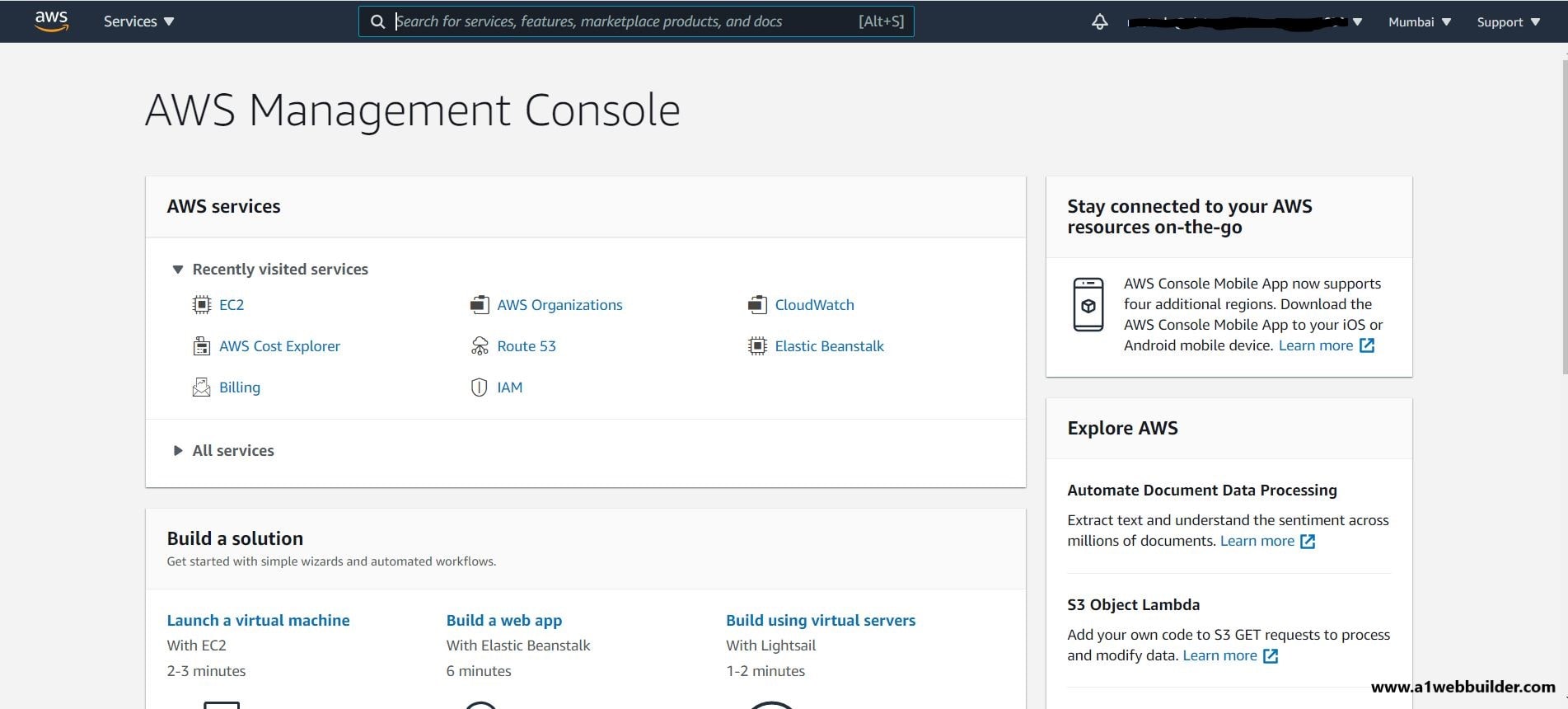Click the '1-2 minutes' text

click(765, 671)
